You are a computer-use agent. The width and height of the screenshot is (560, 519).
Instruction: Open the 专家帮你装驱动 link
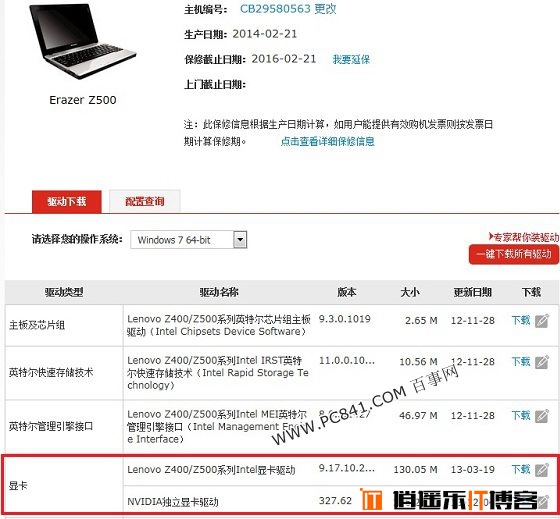pos(524,237)
